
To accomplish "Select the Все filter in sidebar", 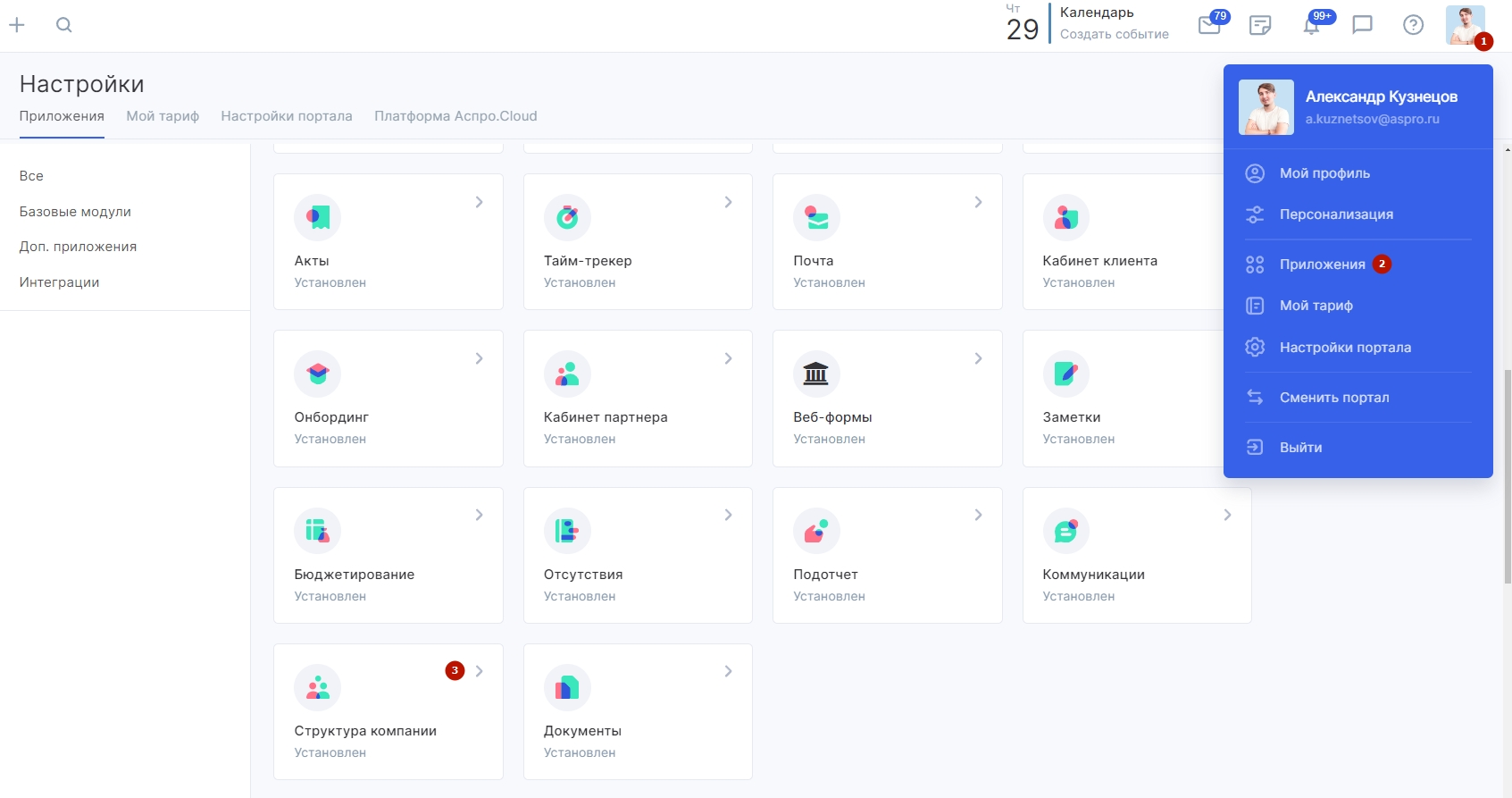I will tap(31, 176).
